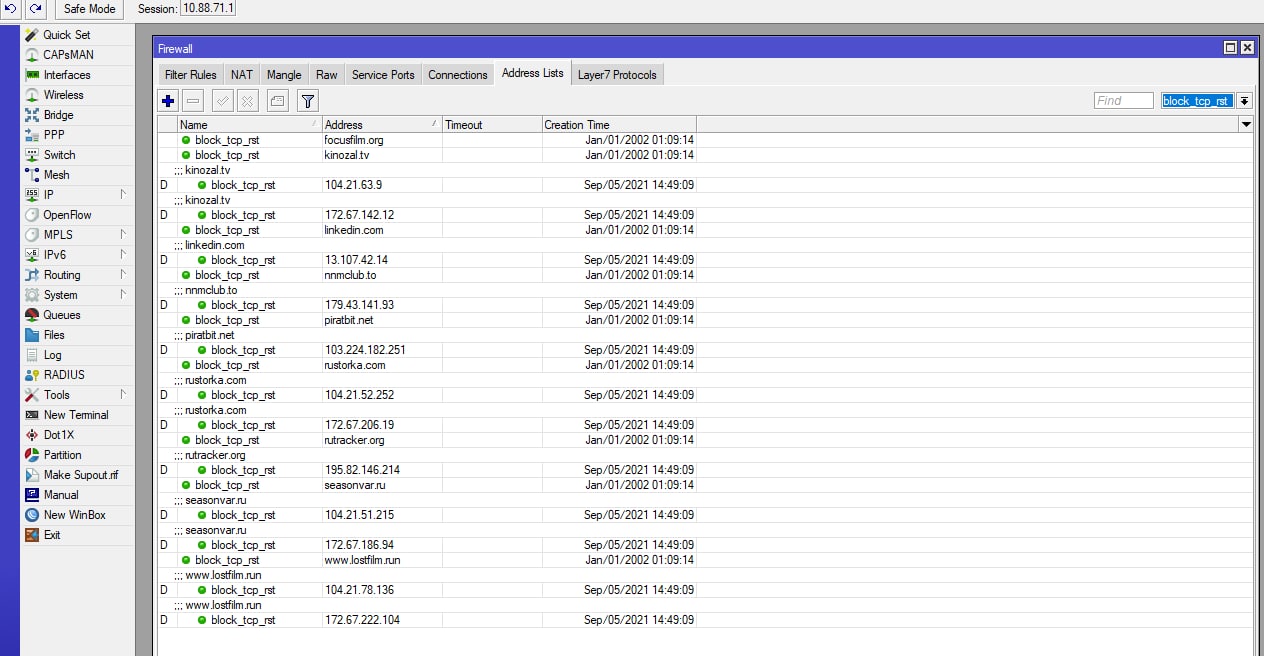Click the Undo arrow icon
The image size is (1264, 656).
pos(11,9)
